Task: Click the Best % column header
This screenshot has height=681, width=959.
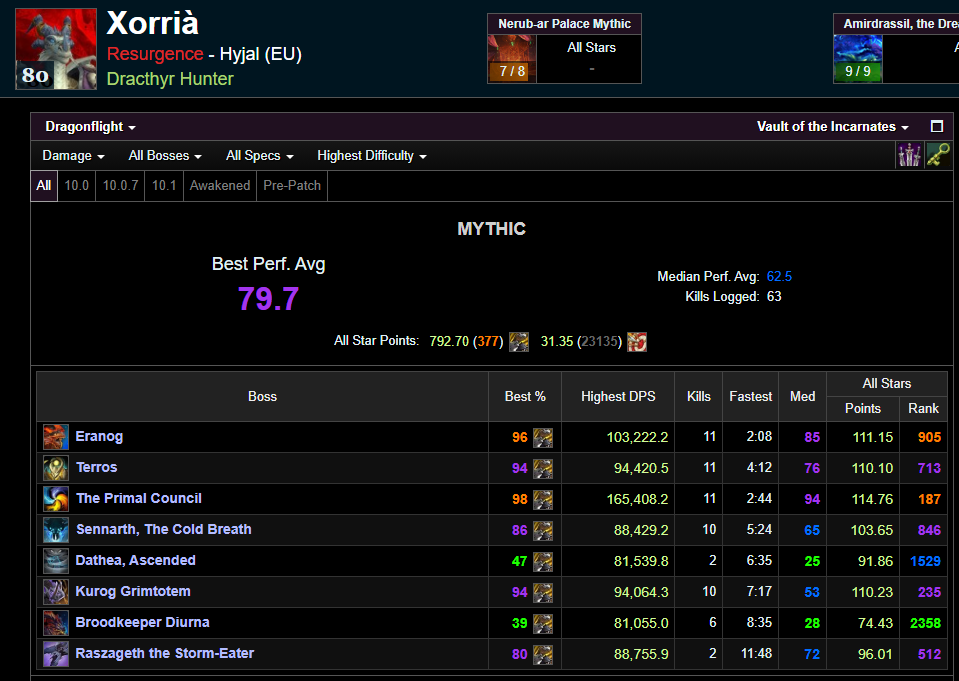Action: (525, 396)
